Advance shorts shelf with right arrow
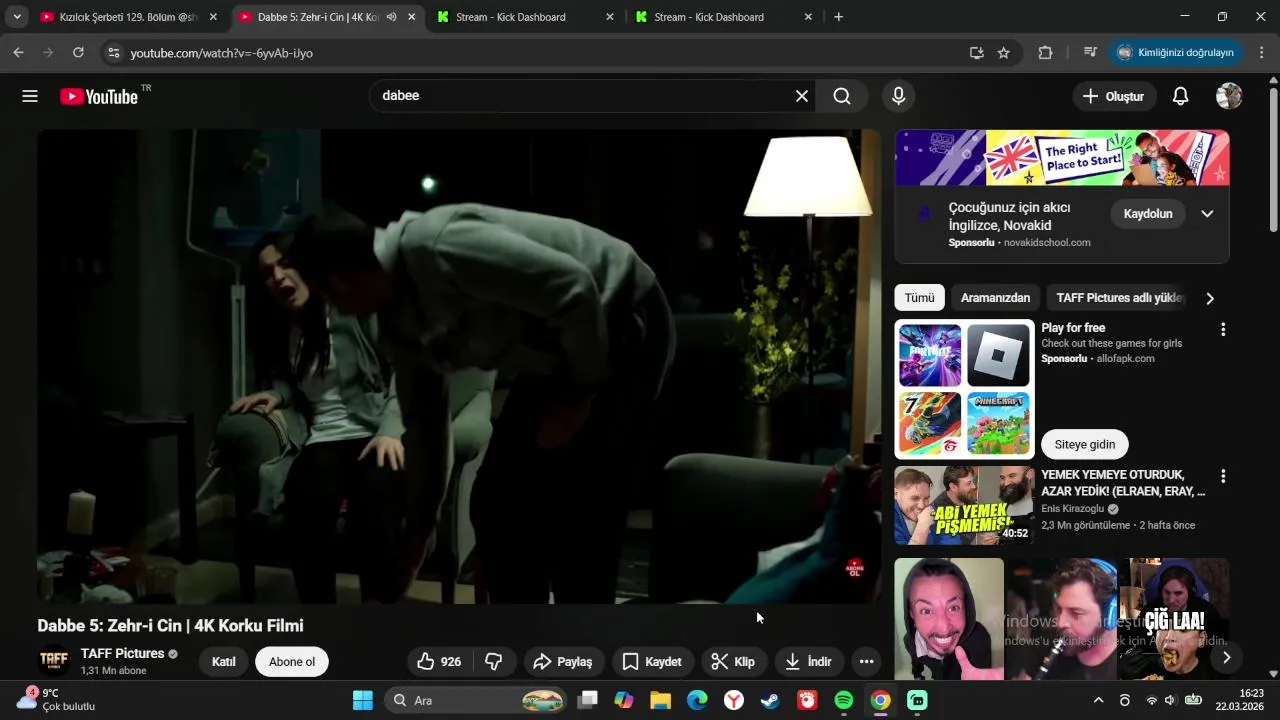This screenshot has width=1280, height=720. pos(1225,658)
